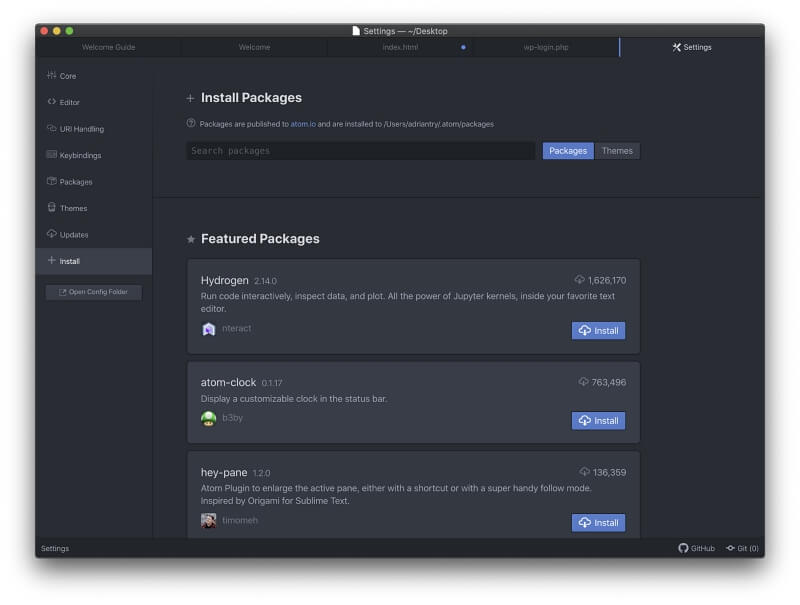Open the Editor settings section

click(x=94, y=102)
